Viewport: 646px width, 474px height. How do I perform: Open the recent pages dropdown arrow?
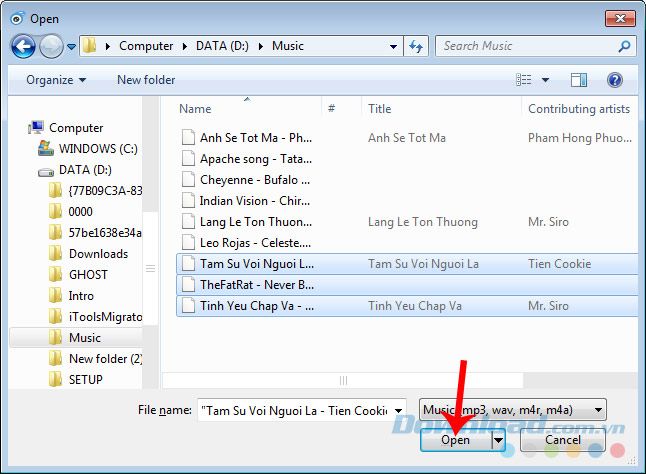click(x=71, y=47)
